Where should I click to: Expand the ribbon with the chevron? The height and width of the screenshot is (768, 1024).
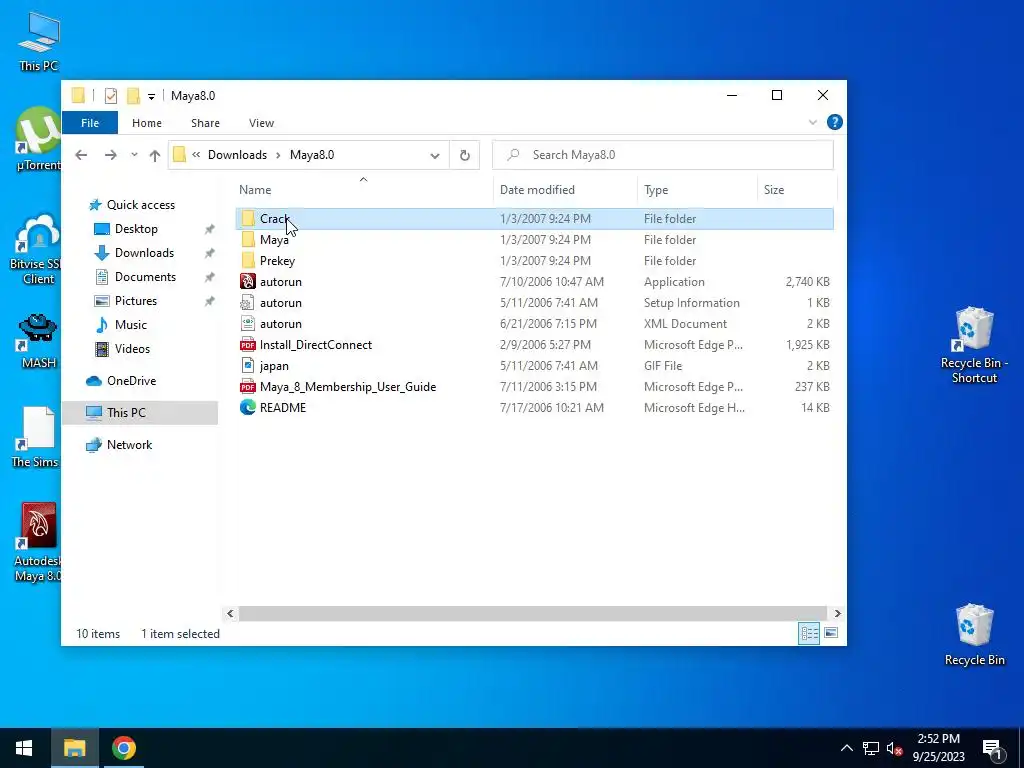point(812,122)
